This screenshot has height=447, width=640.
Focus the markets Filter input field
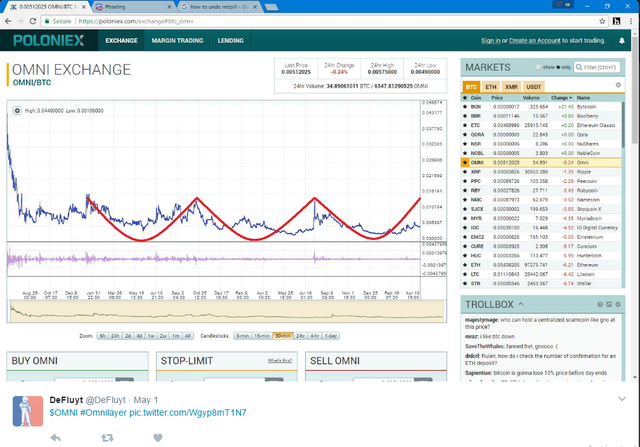click(x=597, y=67)
